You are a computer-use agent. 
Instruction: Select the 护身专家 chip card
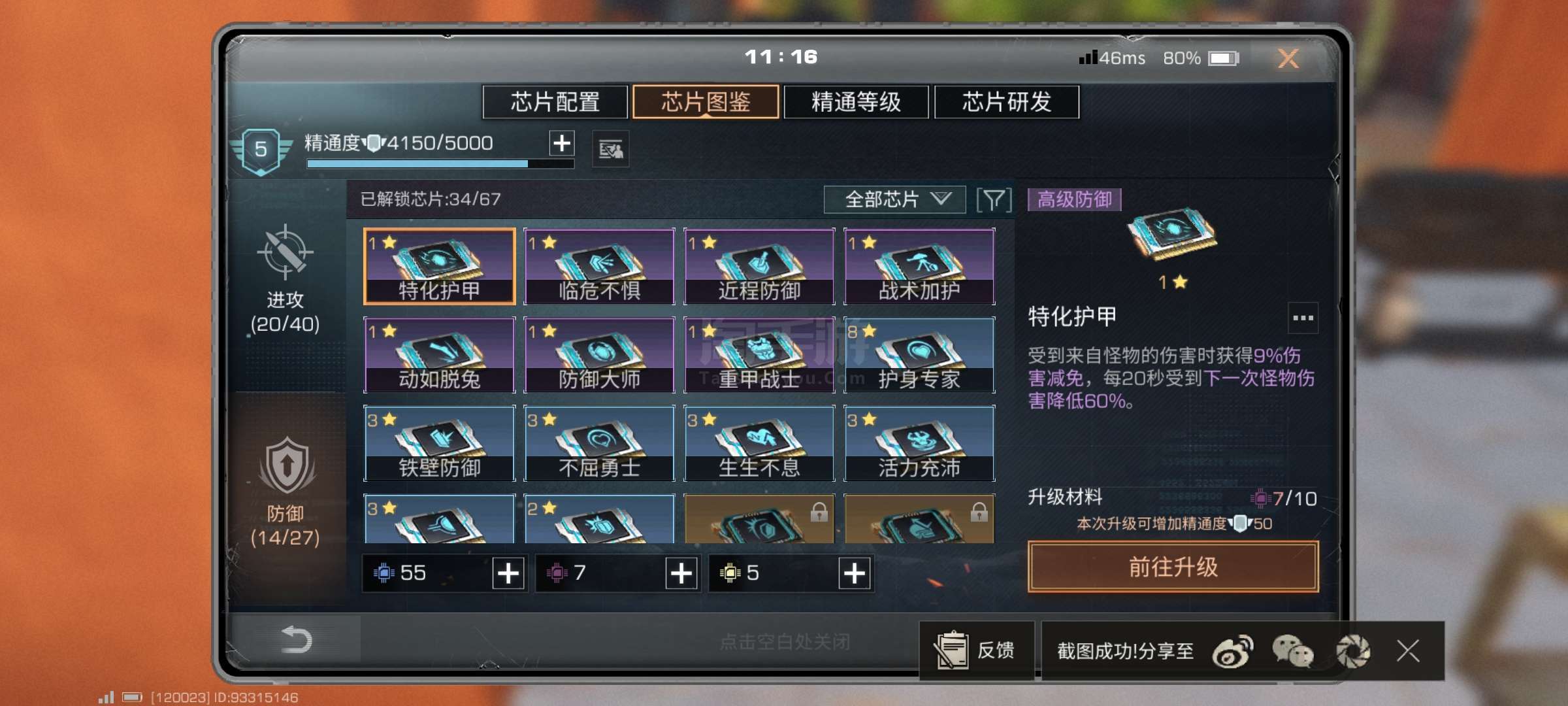(919, 355)
